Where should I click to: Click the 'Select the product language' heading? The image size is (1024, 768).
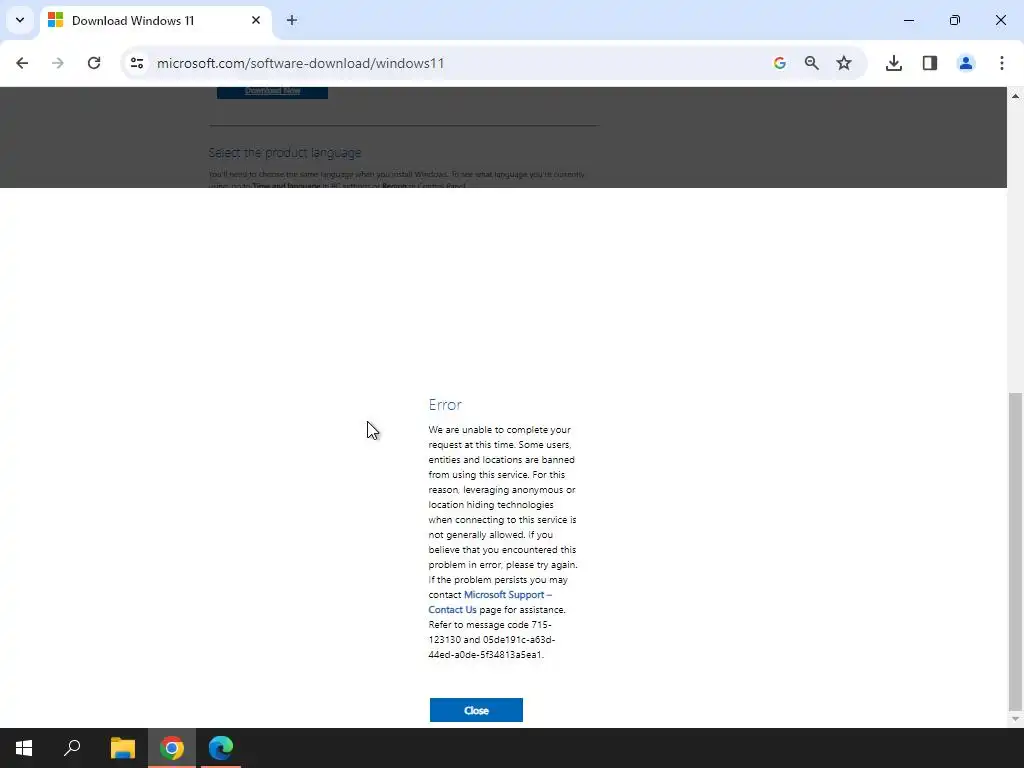(285, 153)
